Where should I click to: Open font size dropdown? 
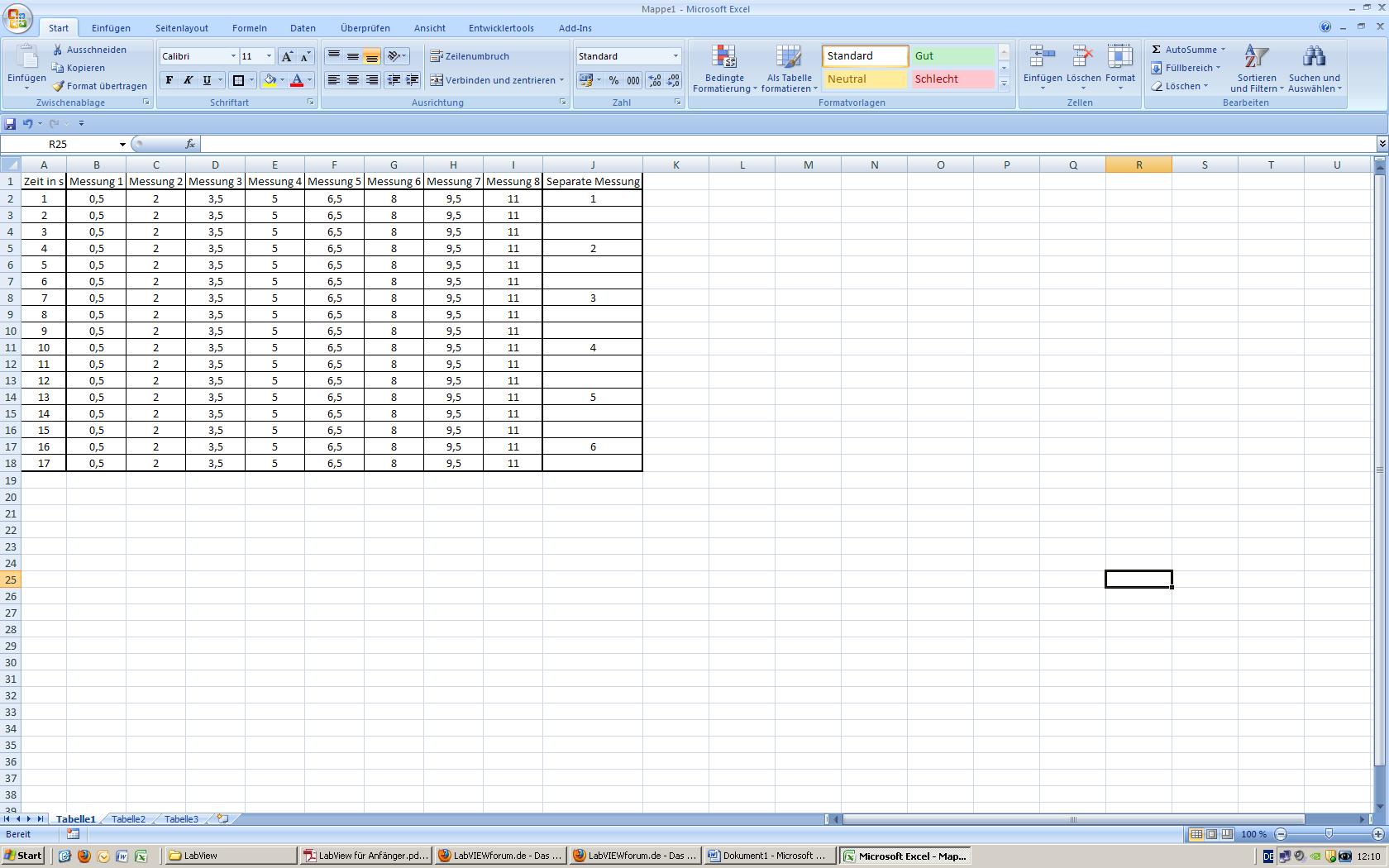coord(268,56)
